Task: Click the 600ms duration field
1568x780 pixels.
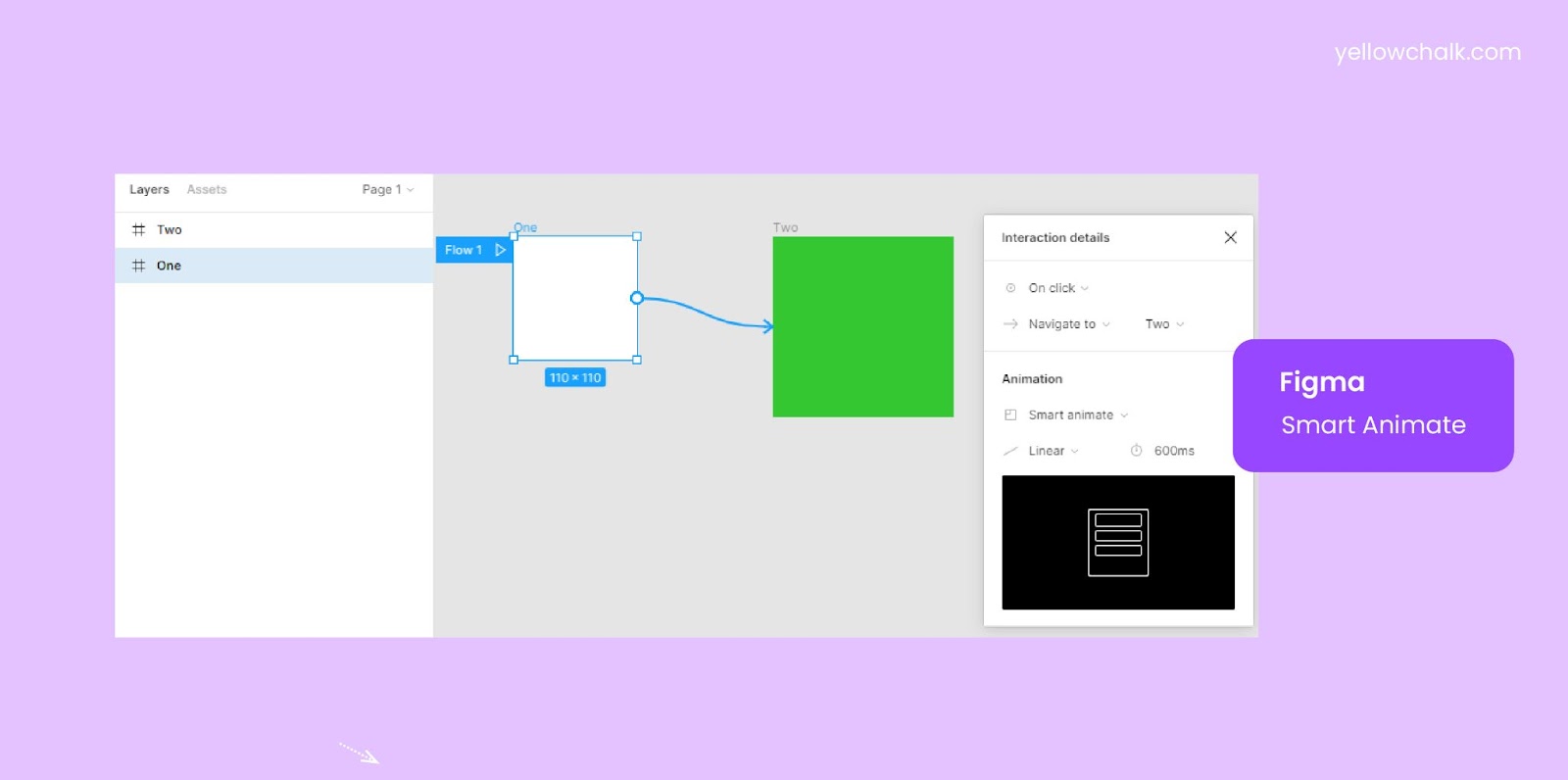Action: (1174, 451)
